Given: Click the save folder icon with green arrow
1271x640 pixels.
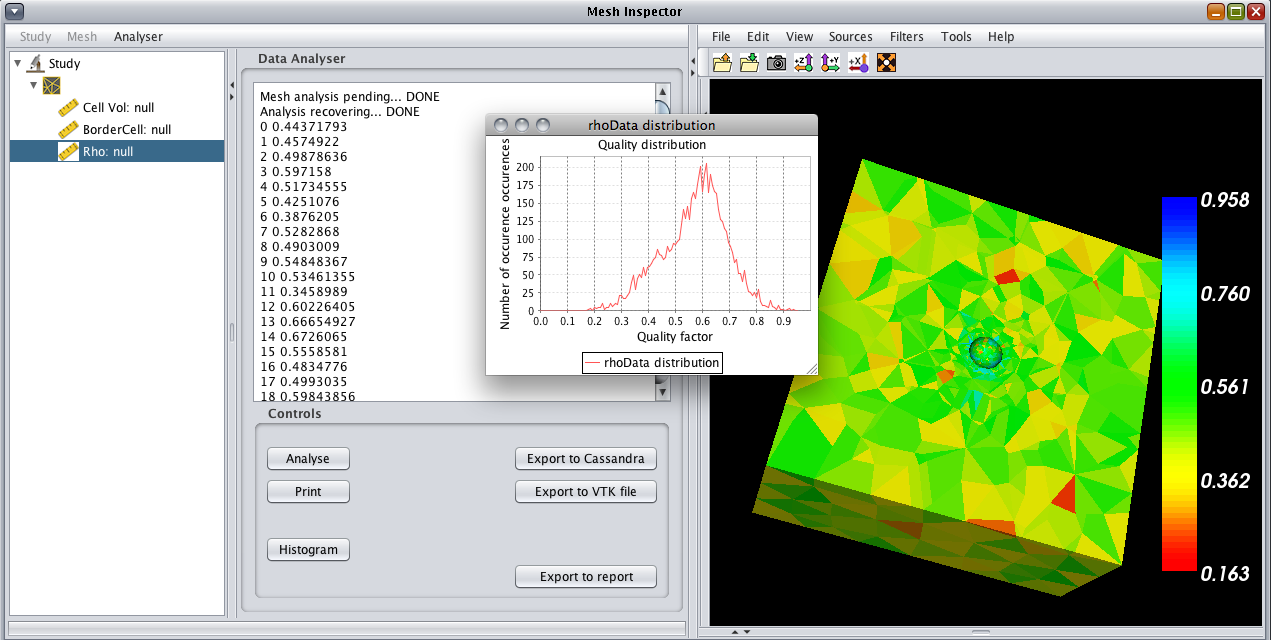Looking at the screenshot, I should tap(749, 63).
